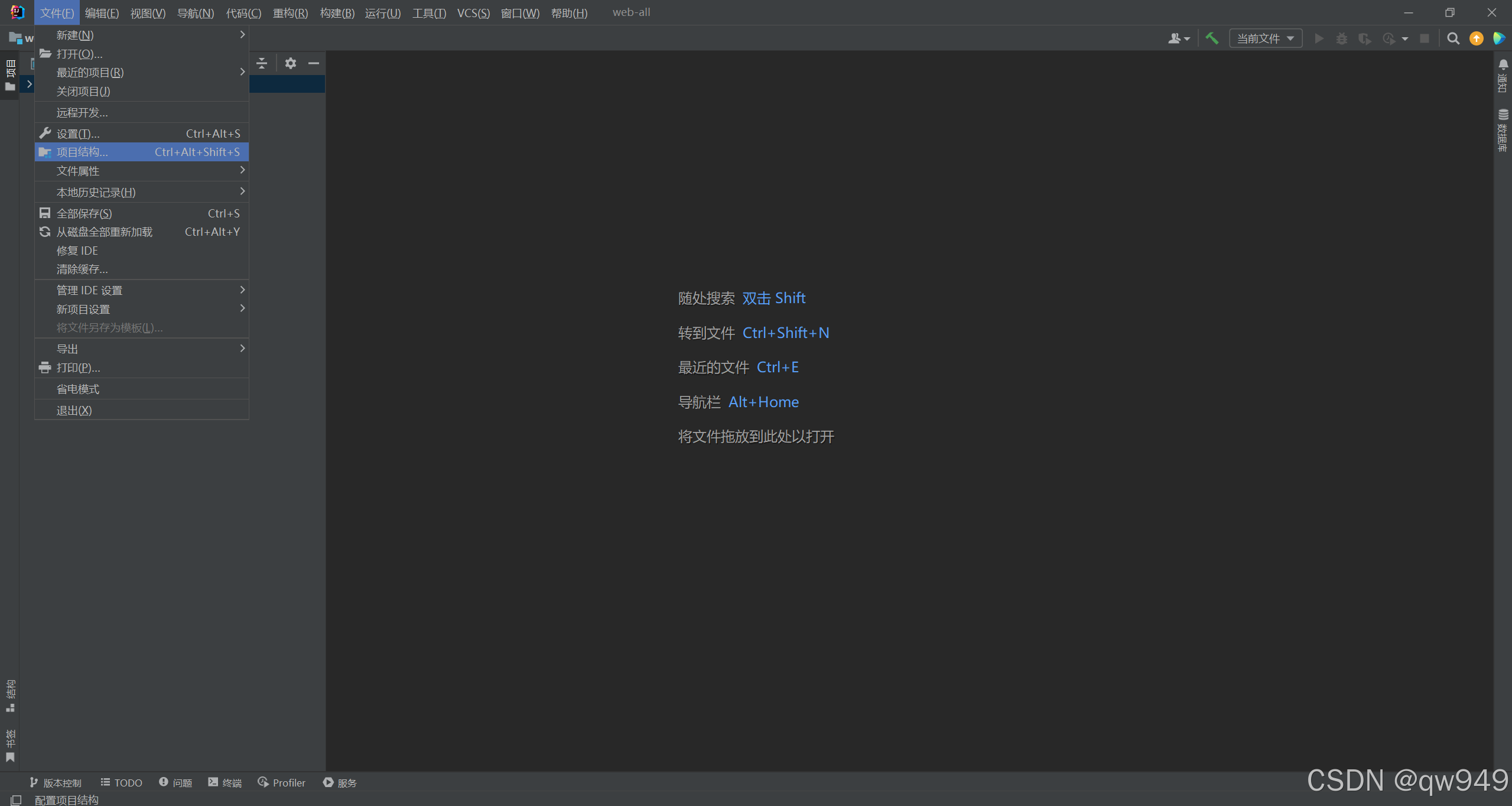
Task: Open the 终端 terminal tool button
Action: pos(225,782)
